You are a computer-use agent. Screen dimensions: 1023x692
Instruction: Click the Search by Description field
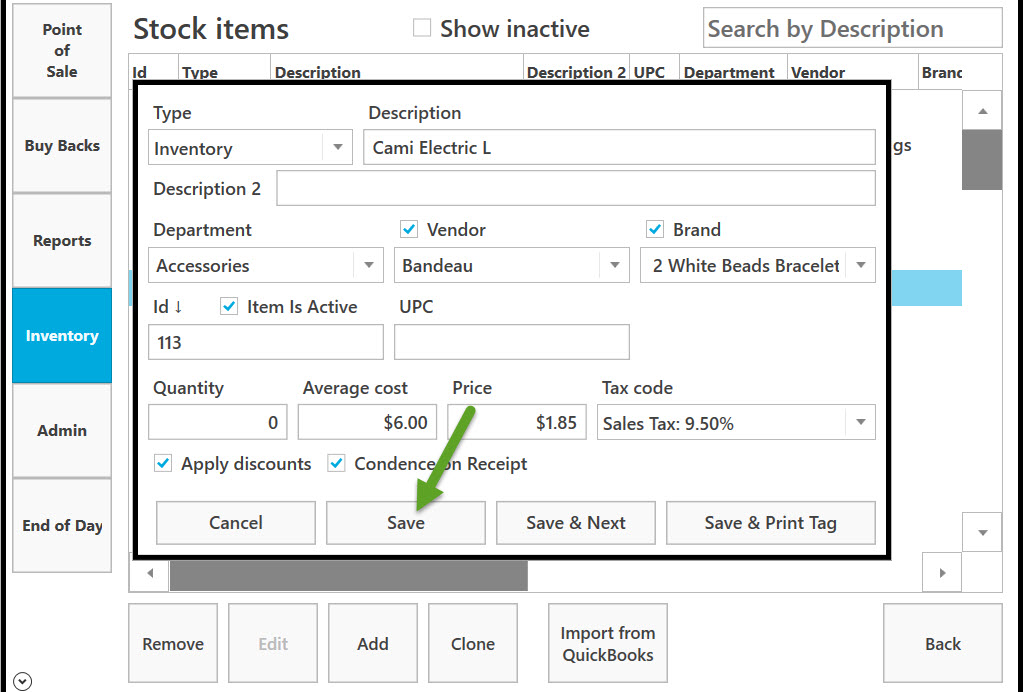coord(852,29)
